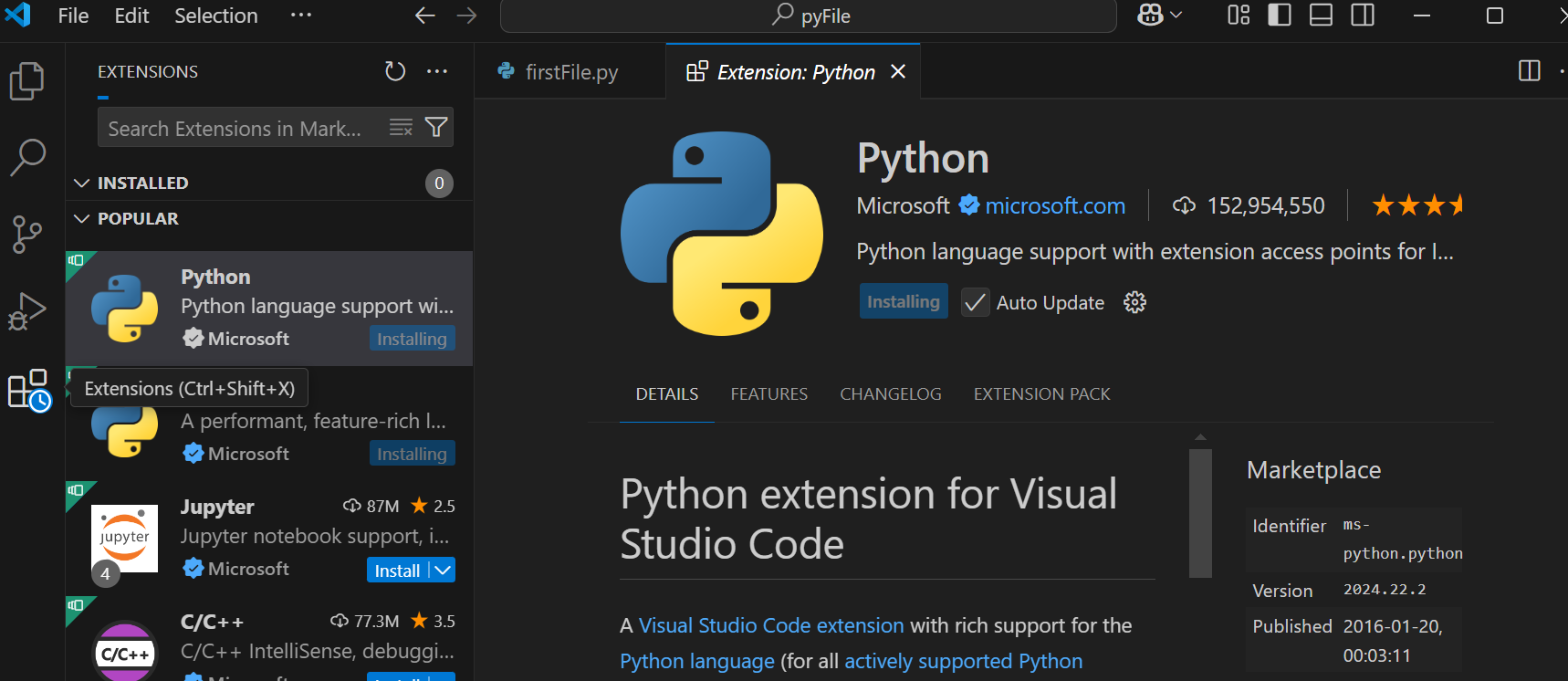This screenshot has height=681, width=1568.
Task: Open the microsoft.com publisher link
Action: pos(1055,206)
